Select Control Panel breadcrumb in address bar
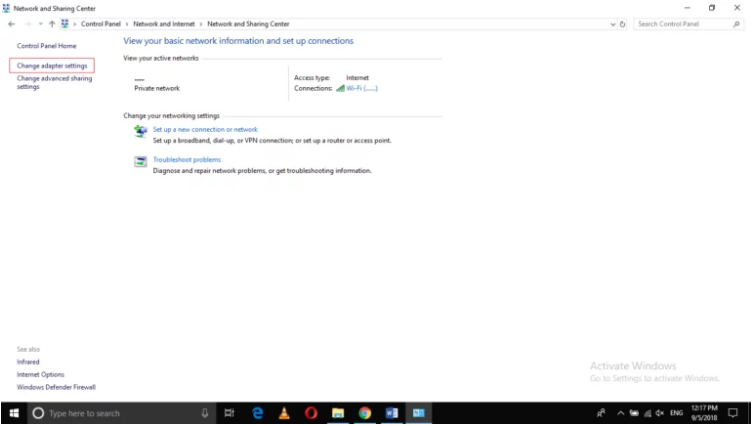This screenshot has height=426, width=754. pyautogui.click(x=100, y=24)
